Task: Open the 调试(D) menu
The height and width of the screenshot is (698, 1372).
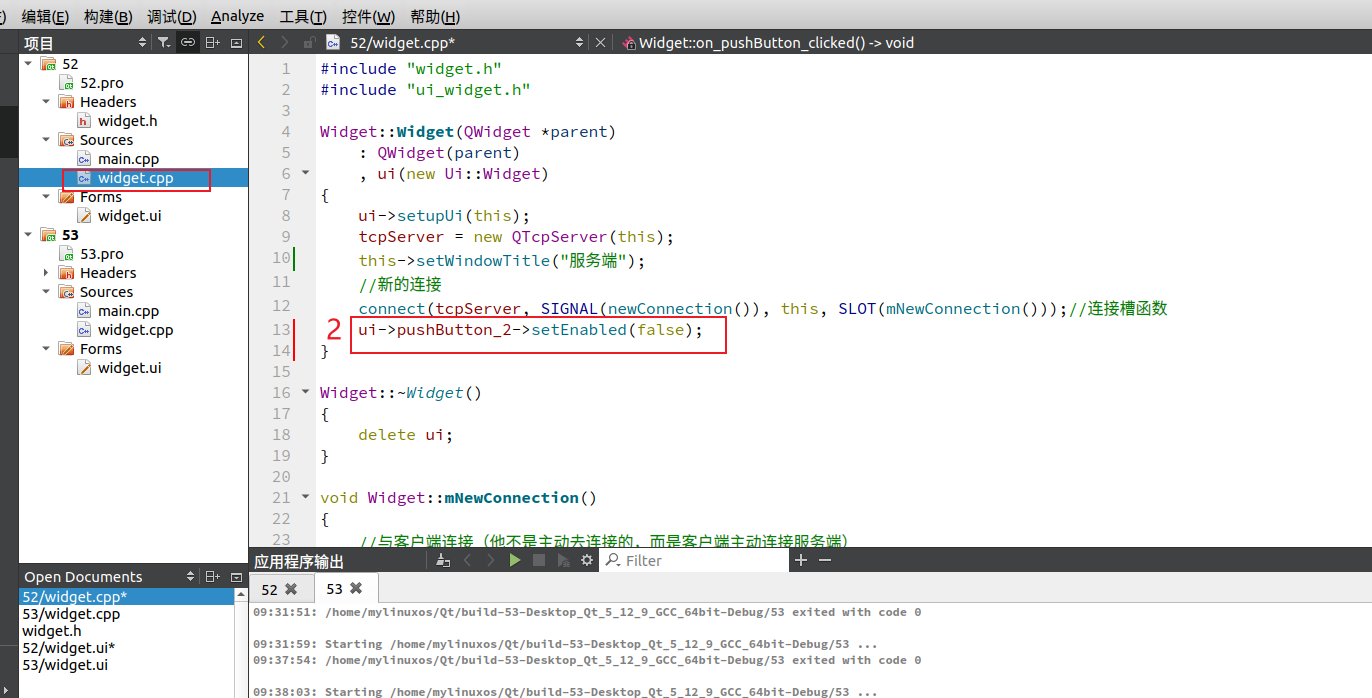Action: 171,16
